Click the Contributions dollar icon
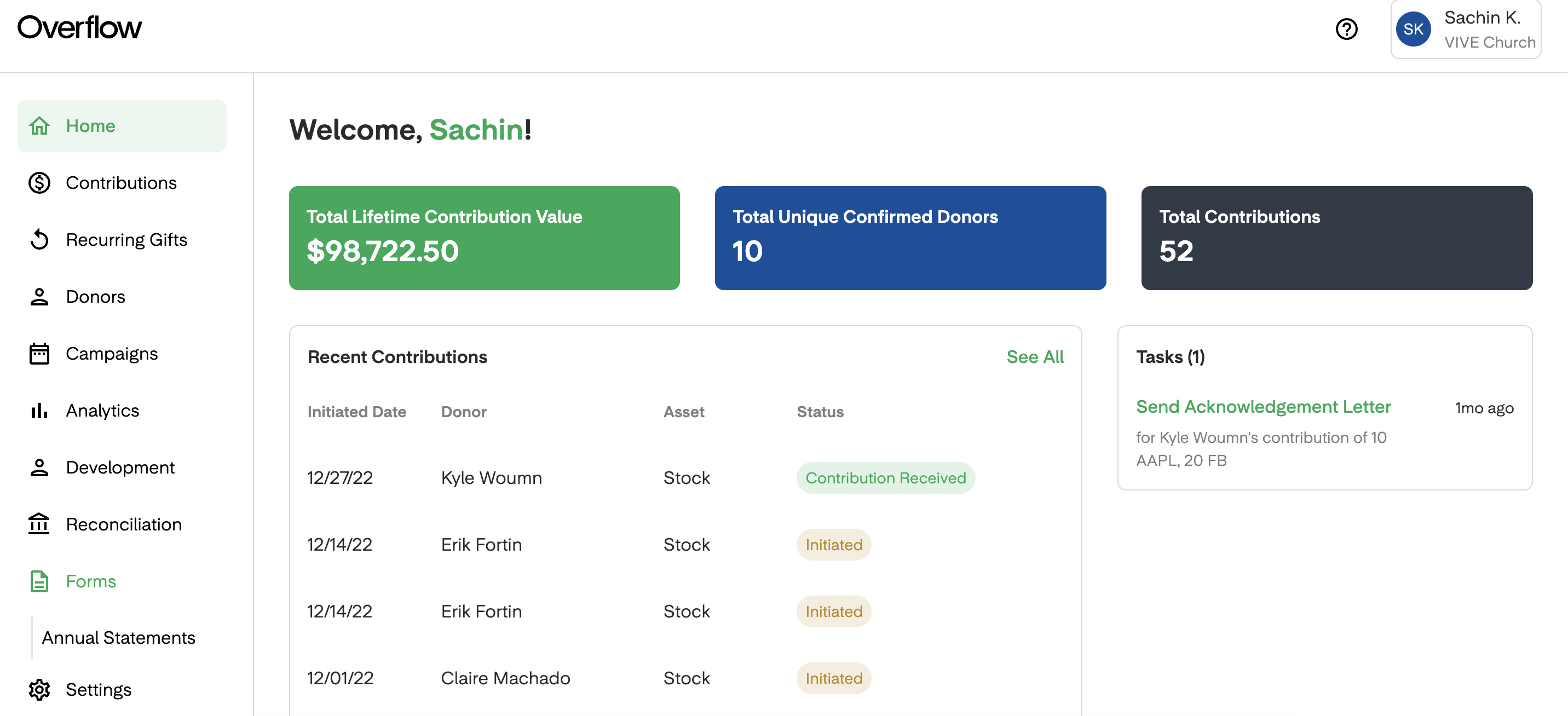Viewport: 1568px width, 716px height. [39, 183]
